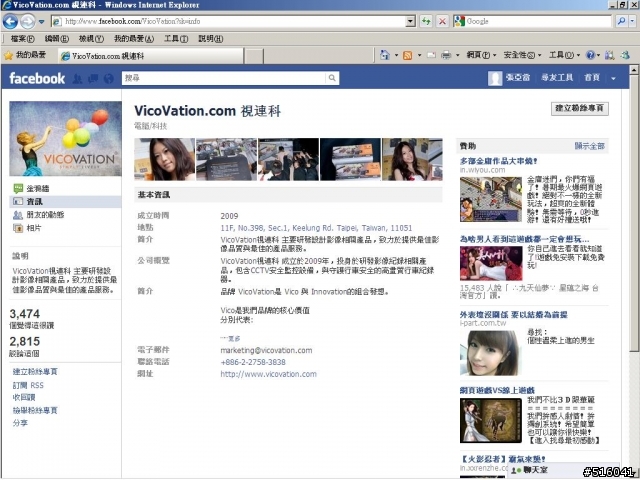The width and height of the screenshot is (640, 480).
Task: Select the VicoVation.com 視連科 browser tab
Action: coord(151,56)
